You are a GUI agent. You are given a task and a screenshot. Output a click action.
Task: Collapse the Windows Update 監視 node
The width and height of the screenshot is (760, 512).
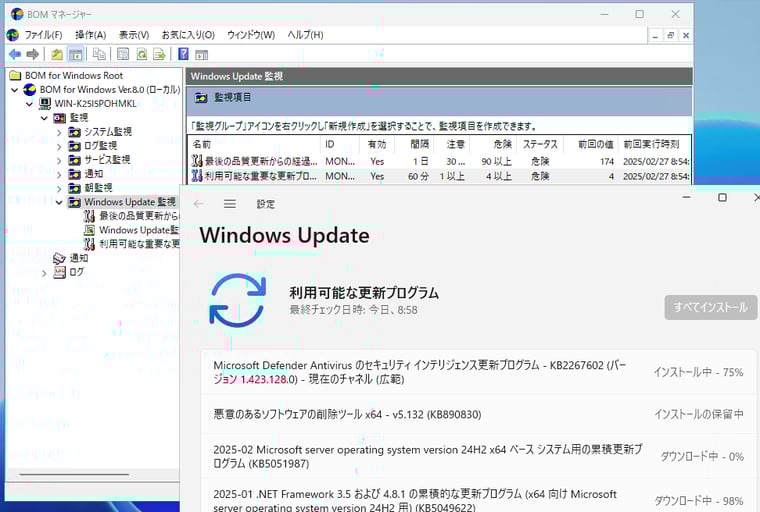click(59, 203)
